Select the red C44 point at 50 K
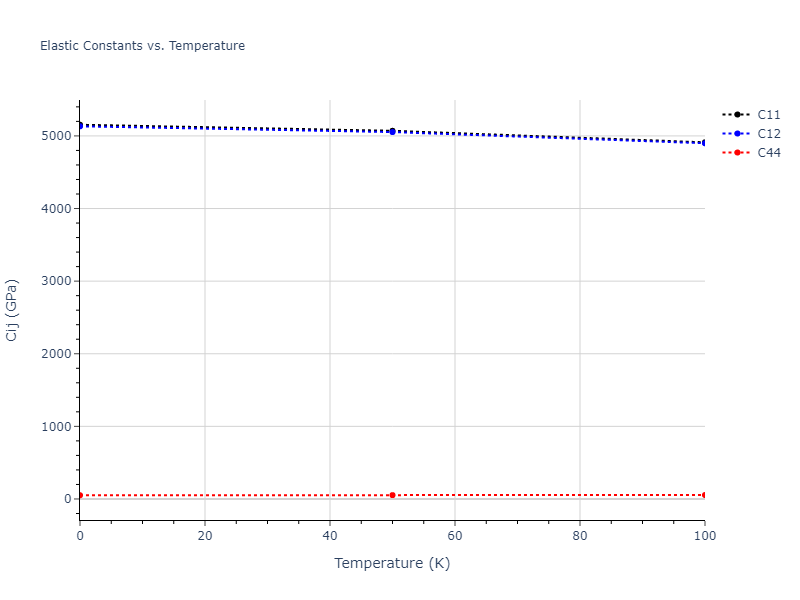The image size is (800, 600). [392, 495]
